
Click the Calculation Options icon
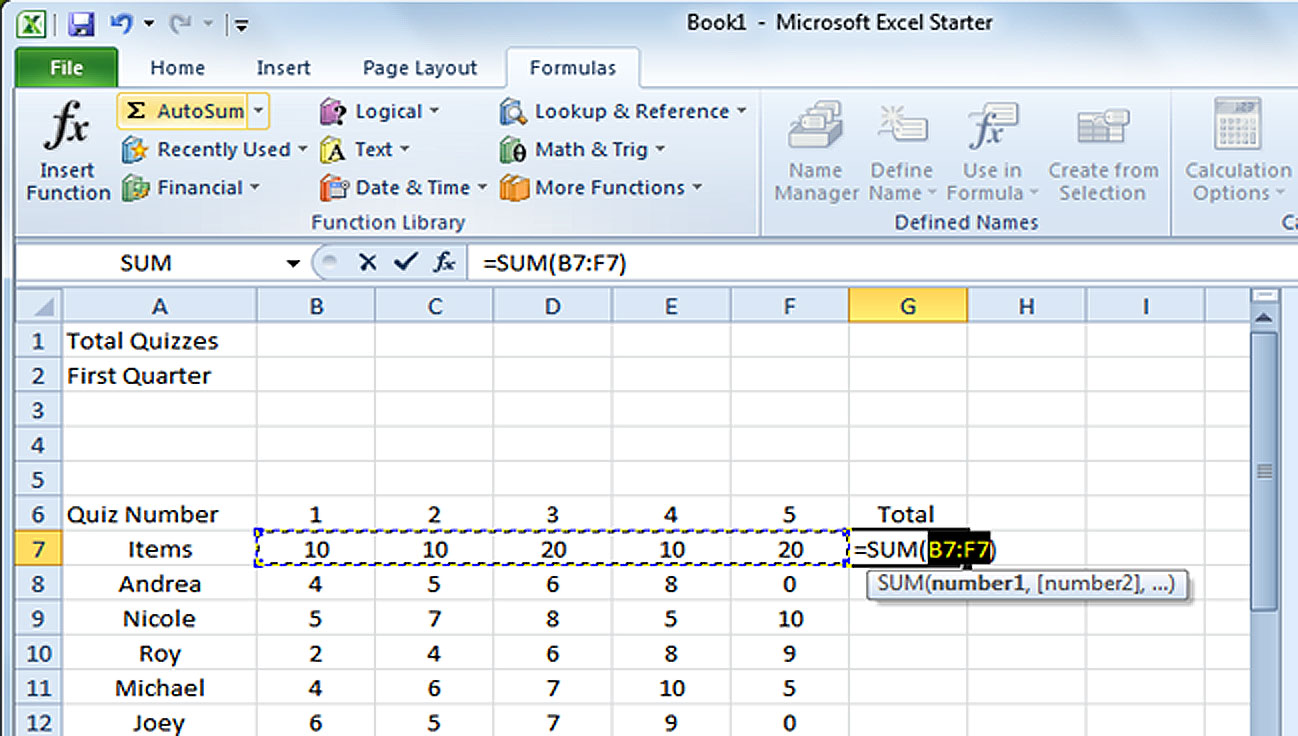tap(1238, 124)
